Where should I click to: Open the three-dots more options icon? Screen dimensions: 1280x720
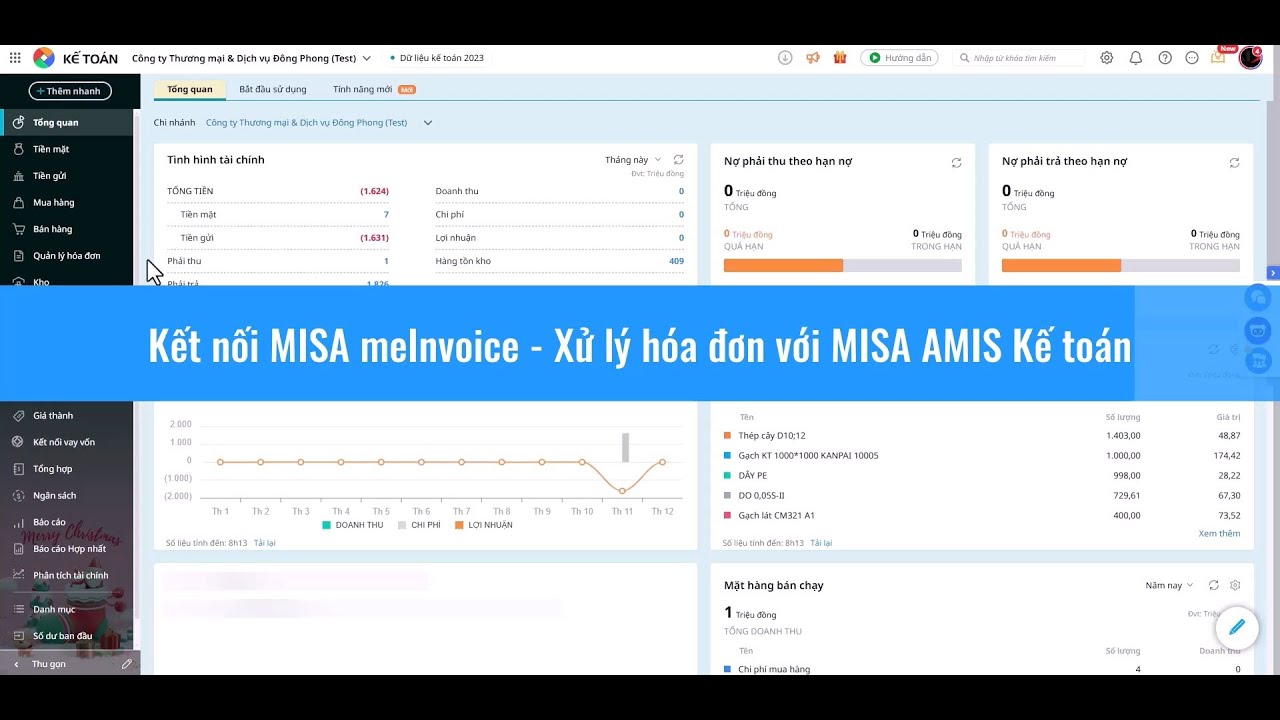(1192, 58)
